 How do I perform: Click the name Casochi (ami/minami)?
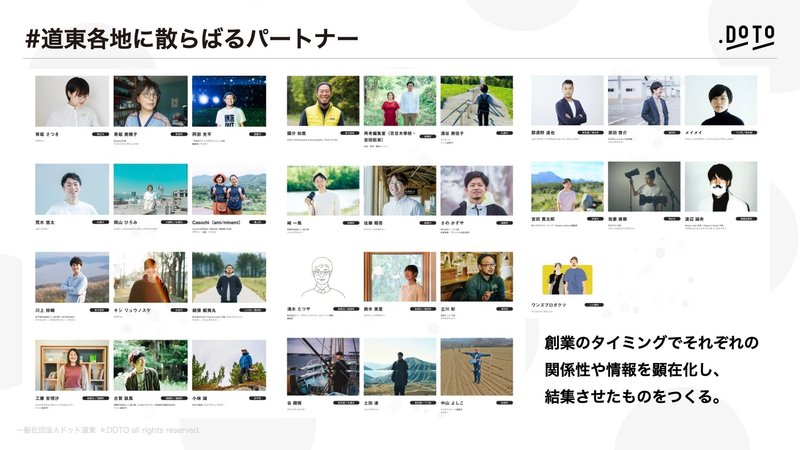216,222
